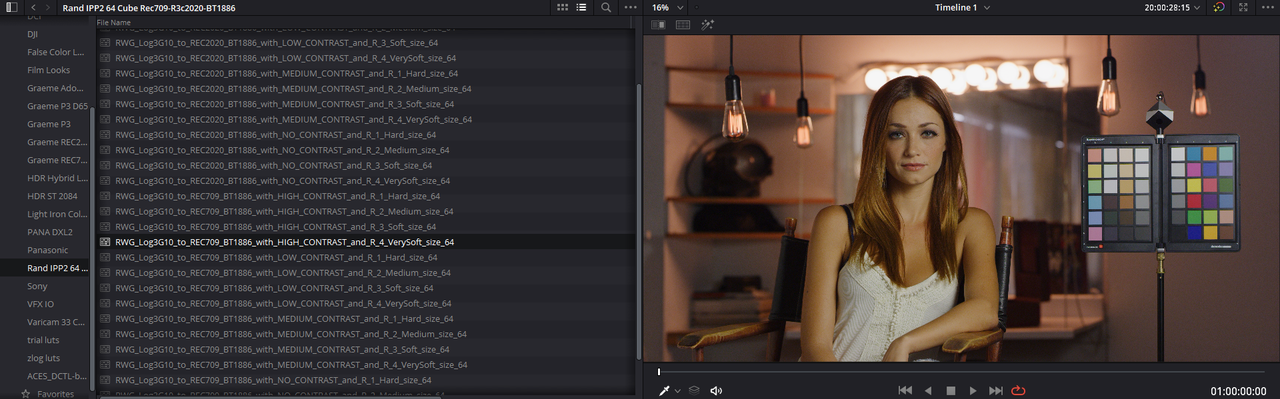Expand viewer to enhanced full view
The height and width of the screenshot is (399, 1280).
pos(1243,7)
